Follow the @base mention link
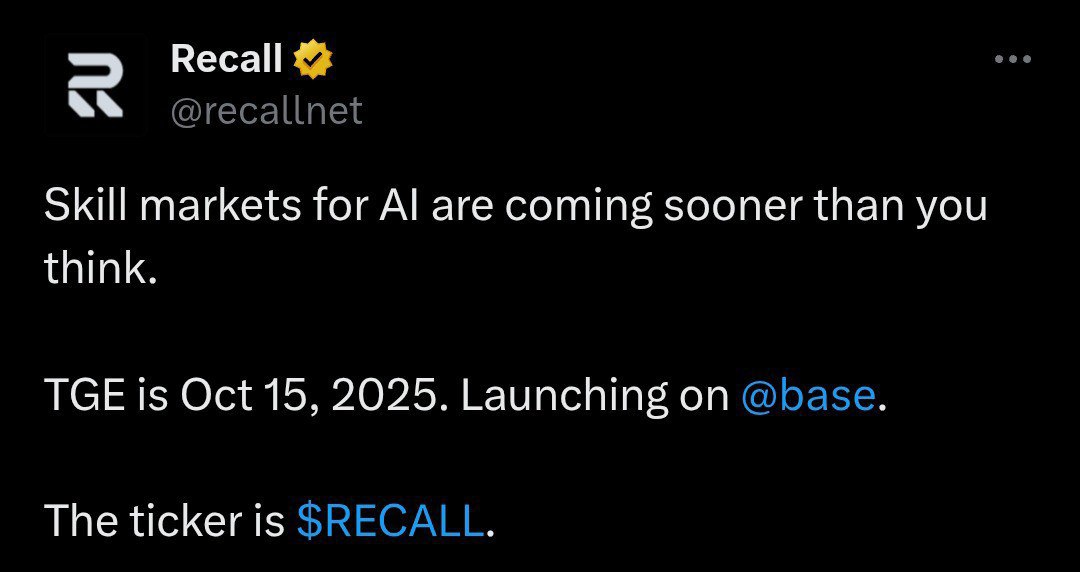Image resolution: width=1080 pixels, height=572 pixels. (x=809, y=396)
